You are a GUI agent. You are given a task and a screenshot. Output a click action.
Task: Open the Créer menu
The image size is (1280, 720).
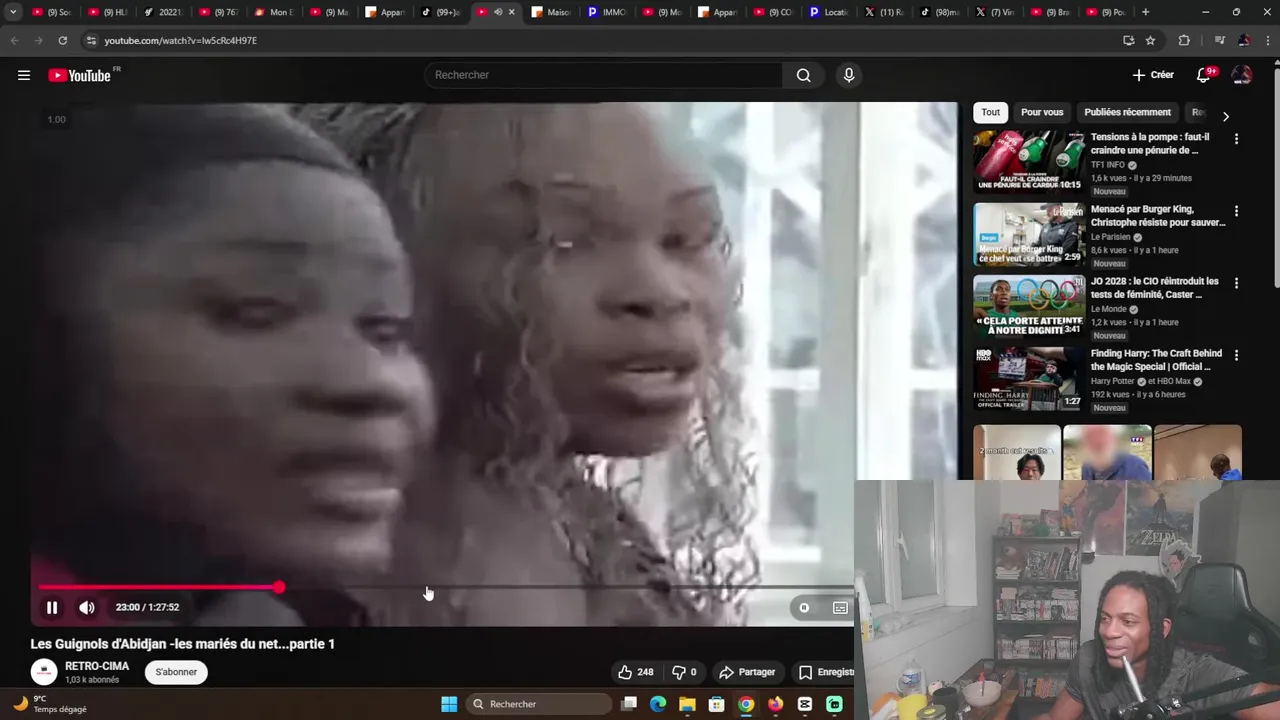pos(1153,75)
